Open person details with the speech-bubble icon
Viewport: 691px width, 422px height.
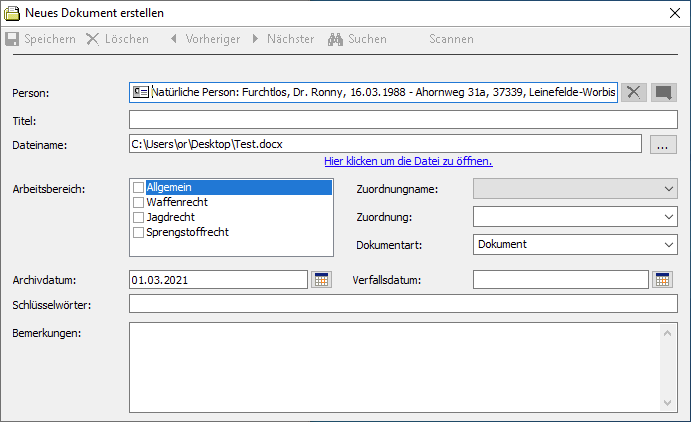663,92
